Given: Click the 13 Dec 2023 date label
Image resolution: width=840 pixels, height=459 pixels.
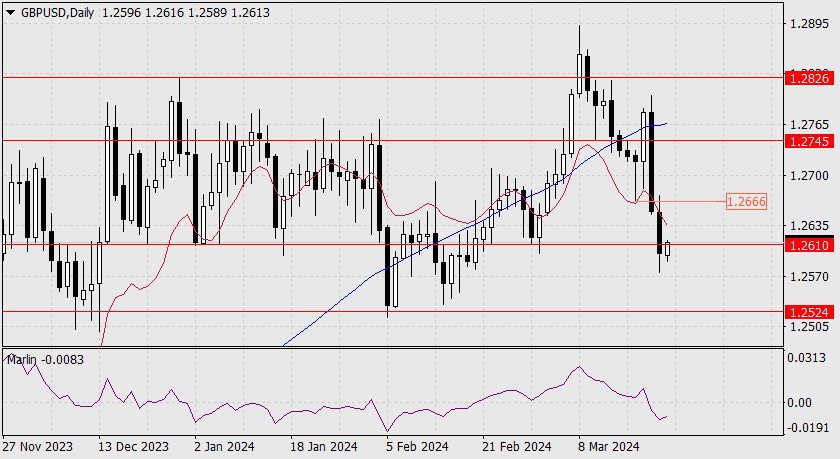Looking at the screenshot, I should [133, 447].
